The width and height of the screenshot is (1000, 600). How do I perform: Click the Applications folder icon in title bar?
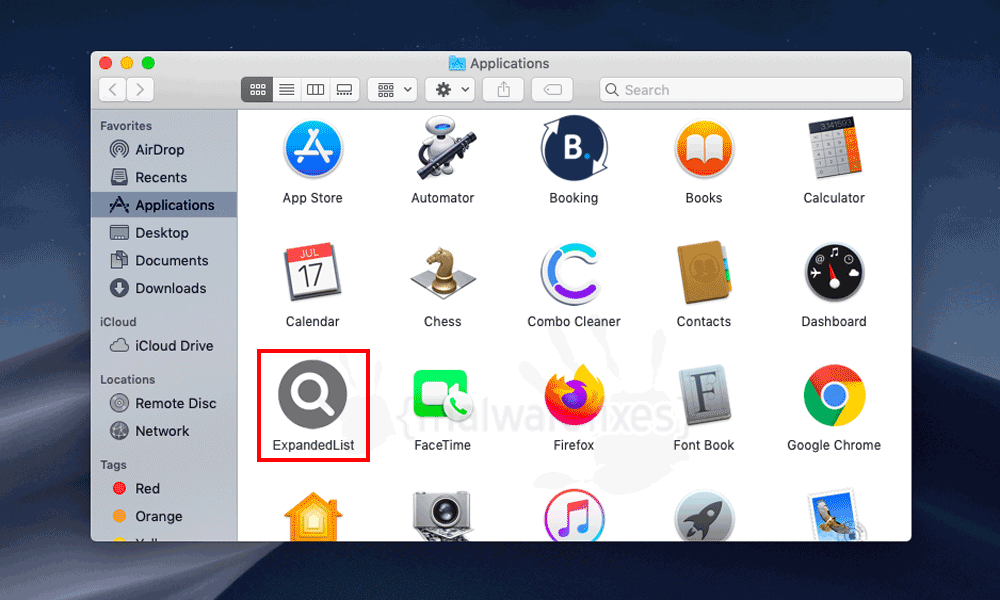pyautogui.click(x=457, y=63)
